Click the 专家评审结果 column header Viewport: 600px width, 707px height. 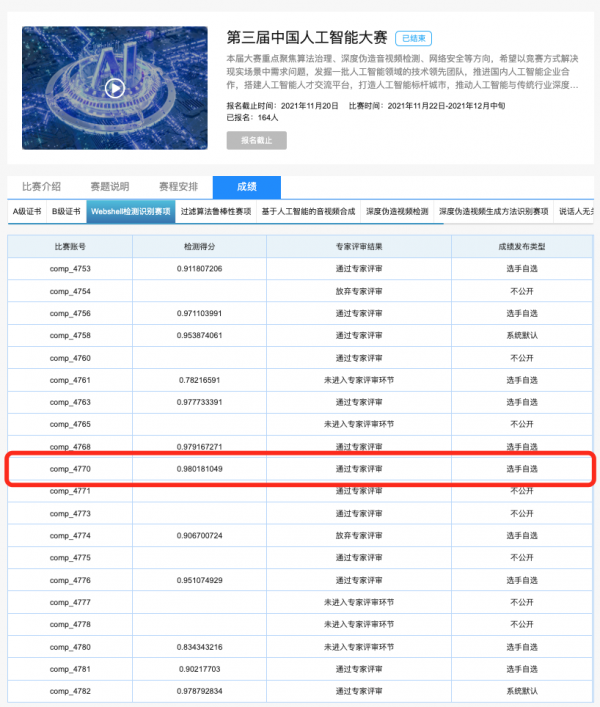click(x=359, y=247)
